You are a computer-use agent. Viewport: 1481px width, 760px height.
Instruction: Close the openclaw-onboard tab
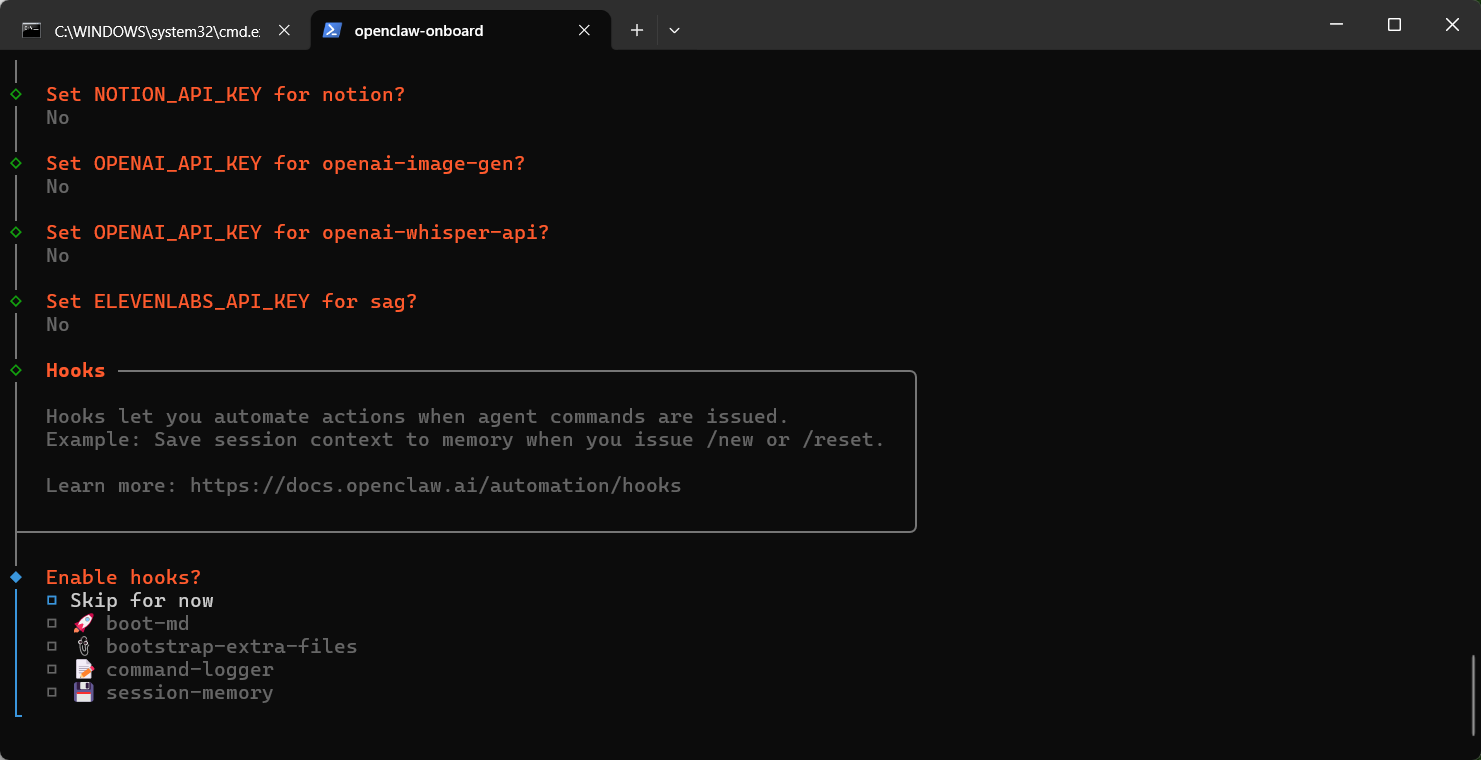click(585, 30)
